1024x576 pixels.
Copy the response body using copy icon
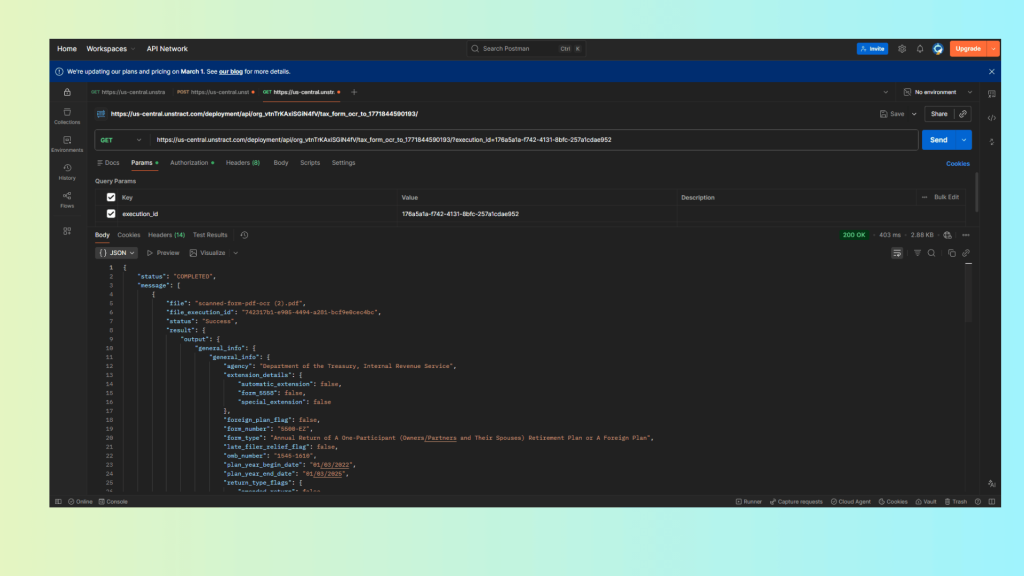[x=951, y=253]
